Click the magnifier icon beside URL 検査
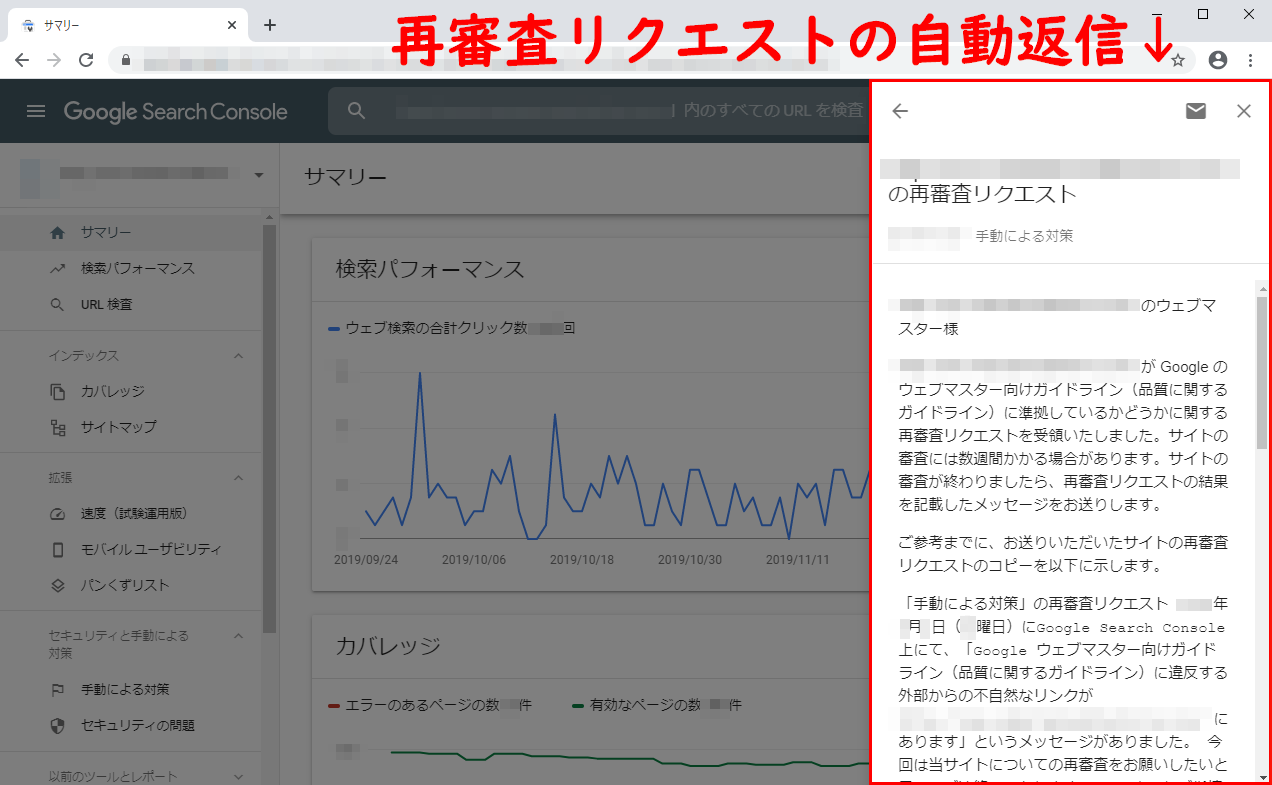1272x785 pixels. (x=58, y=304)
